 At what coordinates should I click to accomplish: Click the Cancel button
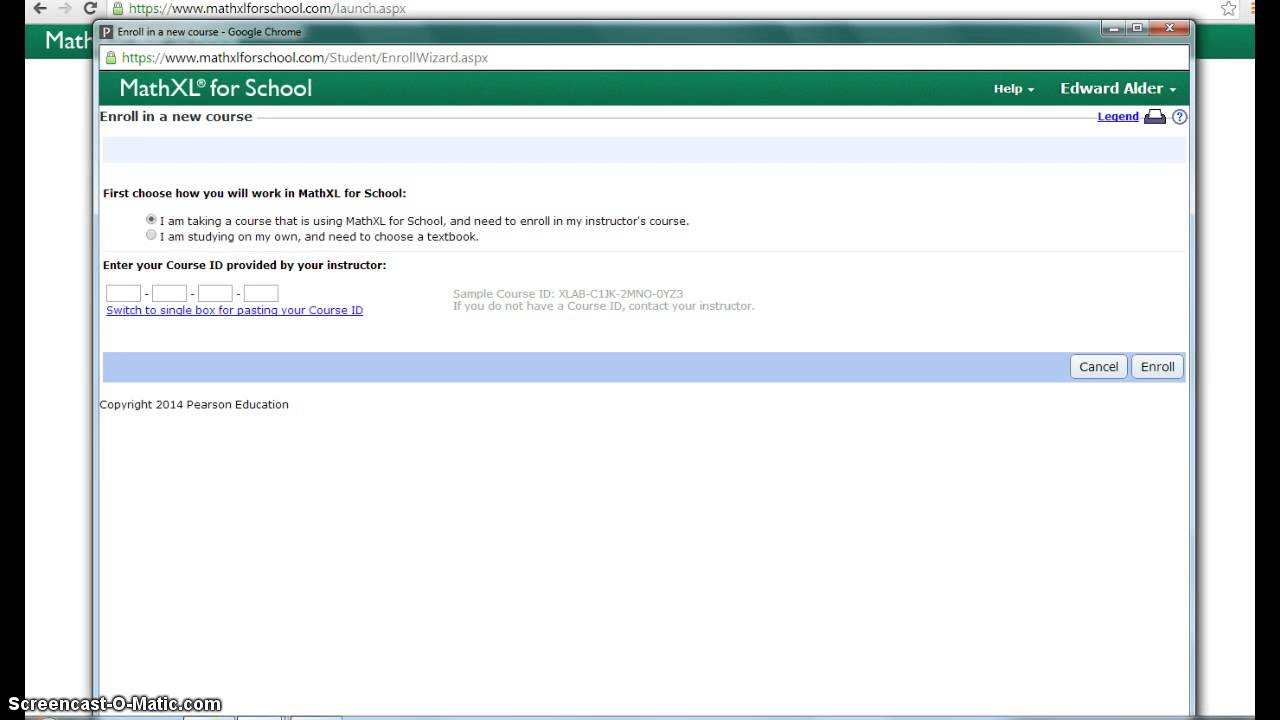pyautogui.click(x=1098, y=367)
